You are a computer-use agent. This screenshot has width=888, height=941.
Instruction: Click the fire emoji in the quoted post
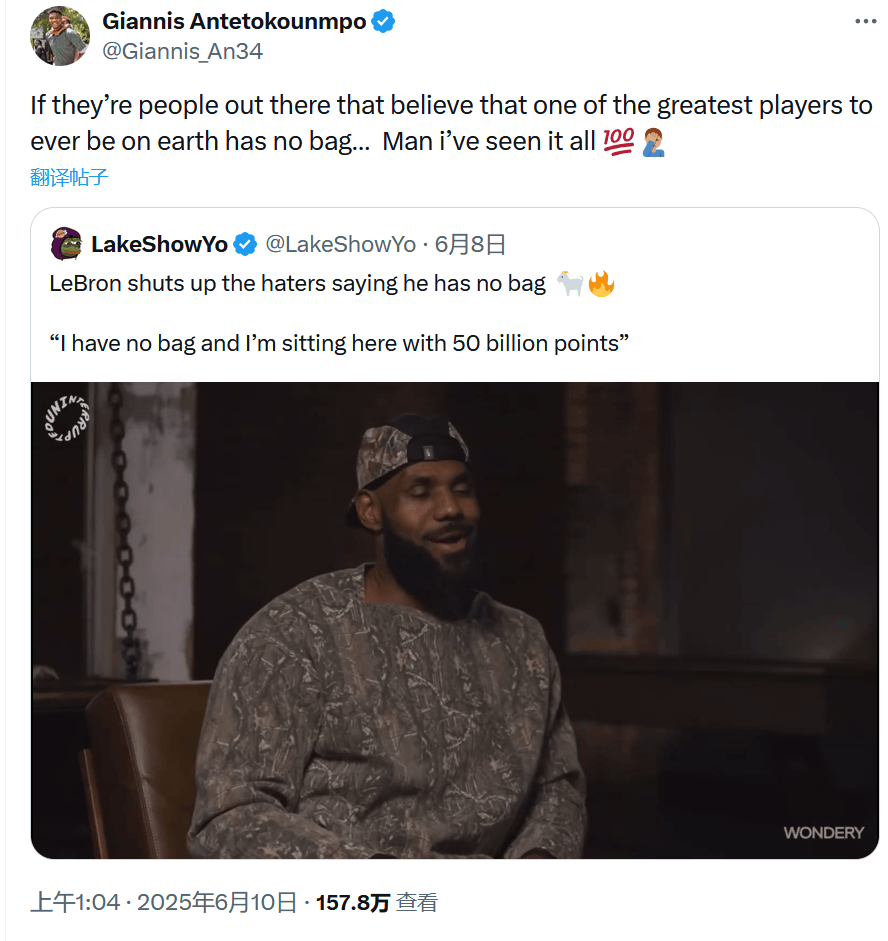pyautogui.click(x=601, y=284)
